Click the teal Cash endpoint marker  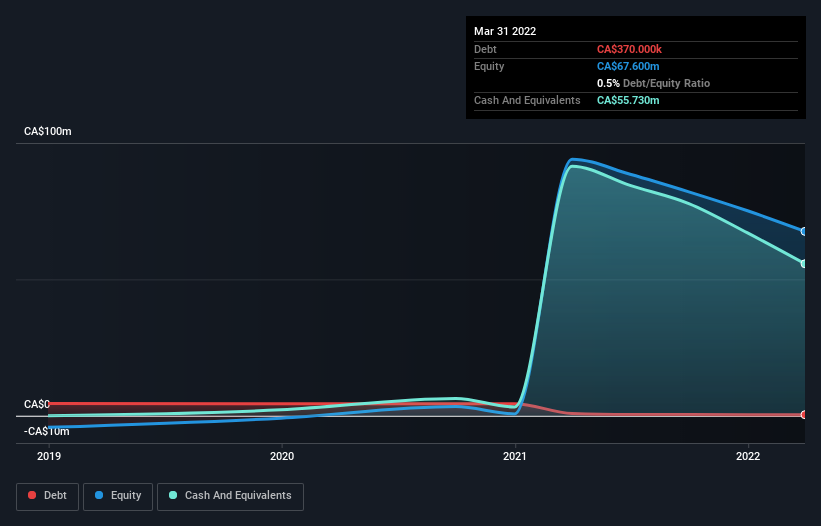(x=804, y=264)
